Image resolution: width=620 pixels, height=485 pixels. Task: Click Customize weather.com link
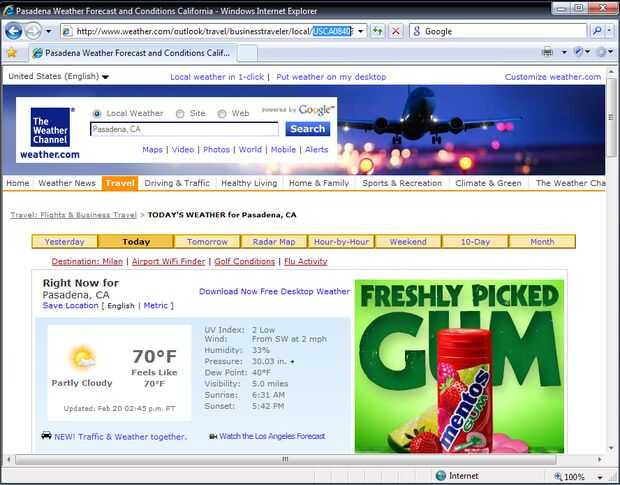click(553, 77)
